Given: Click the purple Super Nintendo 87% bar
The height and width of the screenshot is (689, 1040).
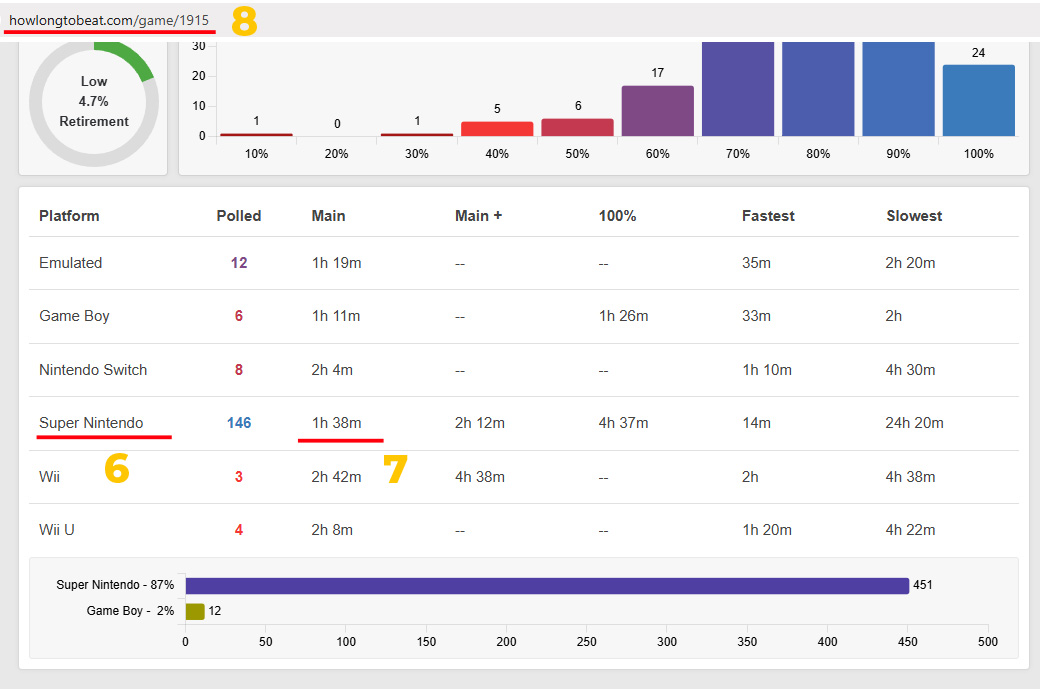Looking at the screenshot, I should pos(546,585).
